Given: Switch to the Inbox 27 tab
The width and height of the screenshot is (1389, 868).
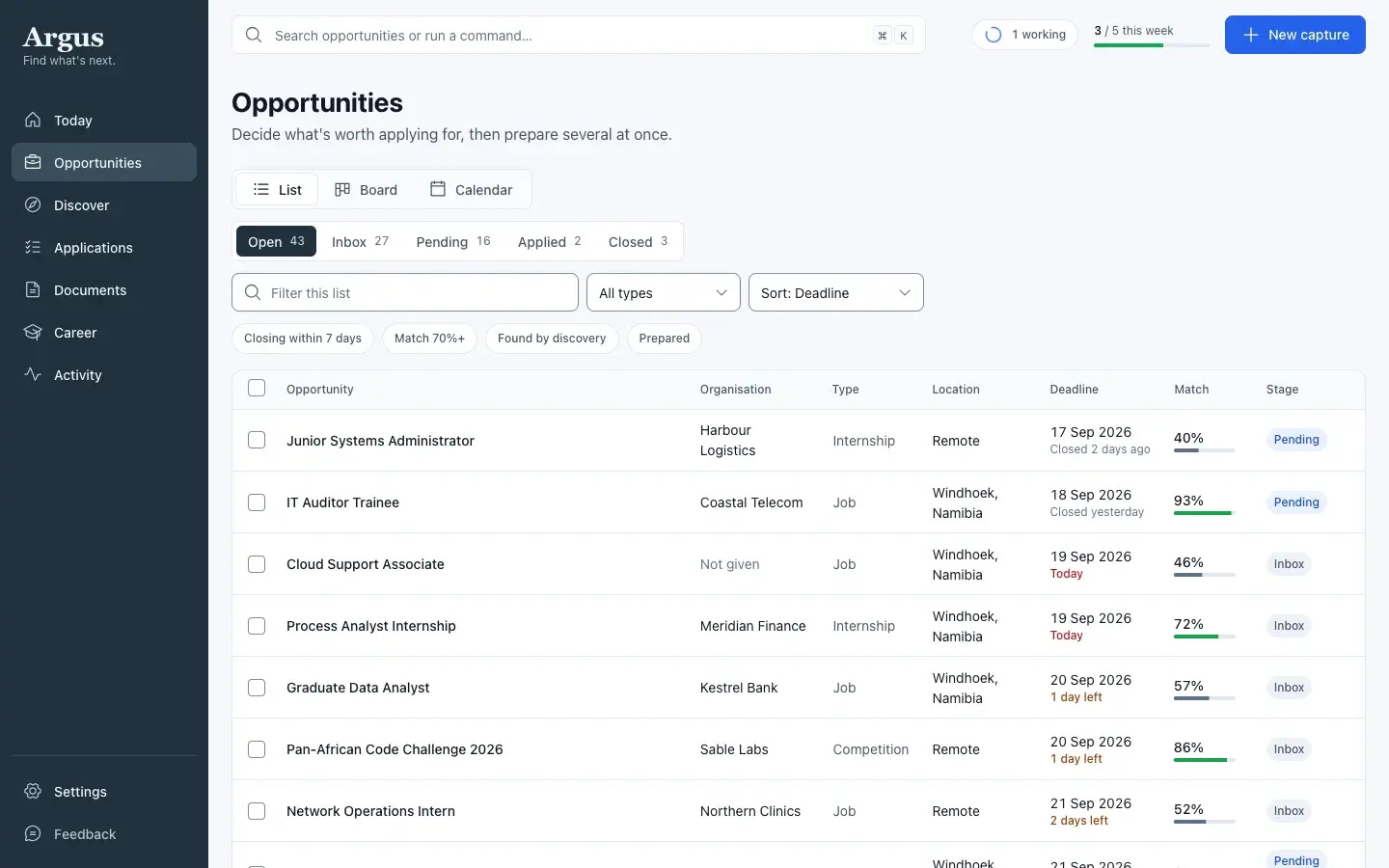Looking at the screenshot, I should tap(360, 241).
